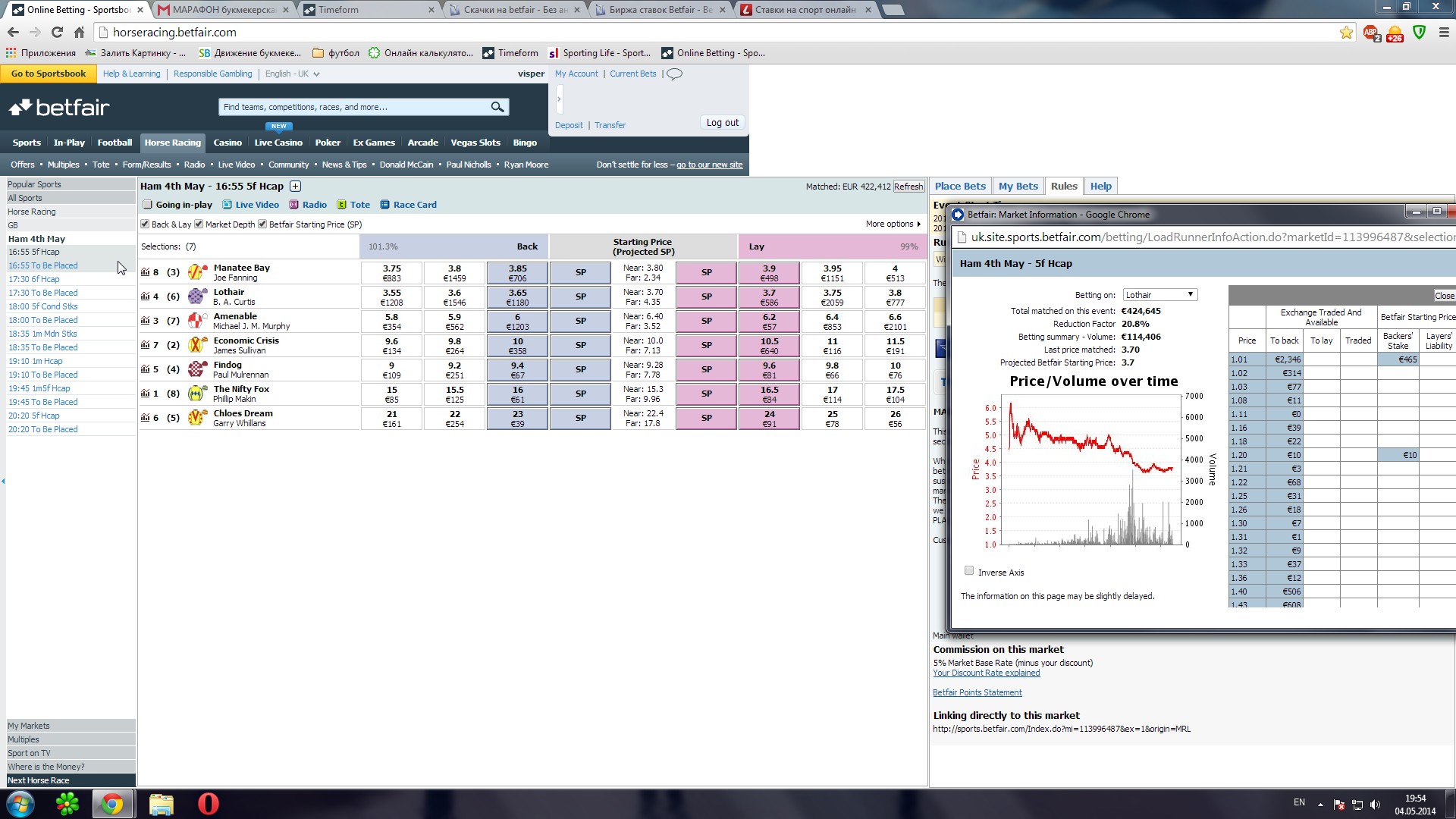Back Manatee Bay at 3.85
This screenshot has height=819, width=1456.
click(517, 272)
